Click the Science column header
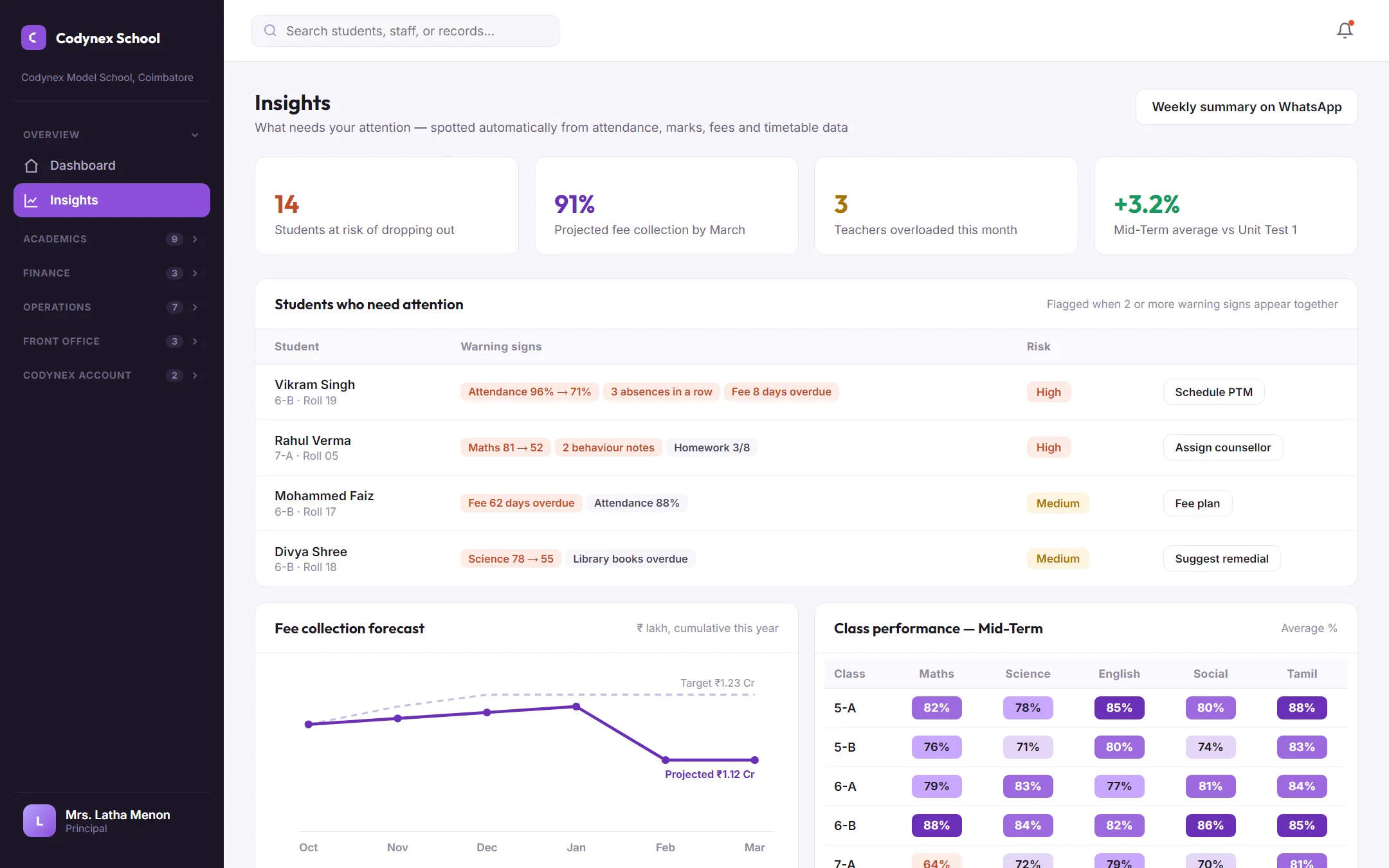 [1028, 674]
